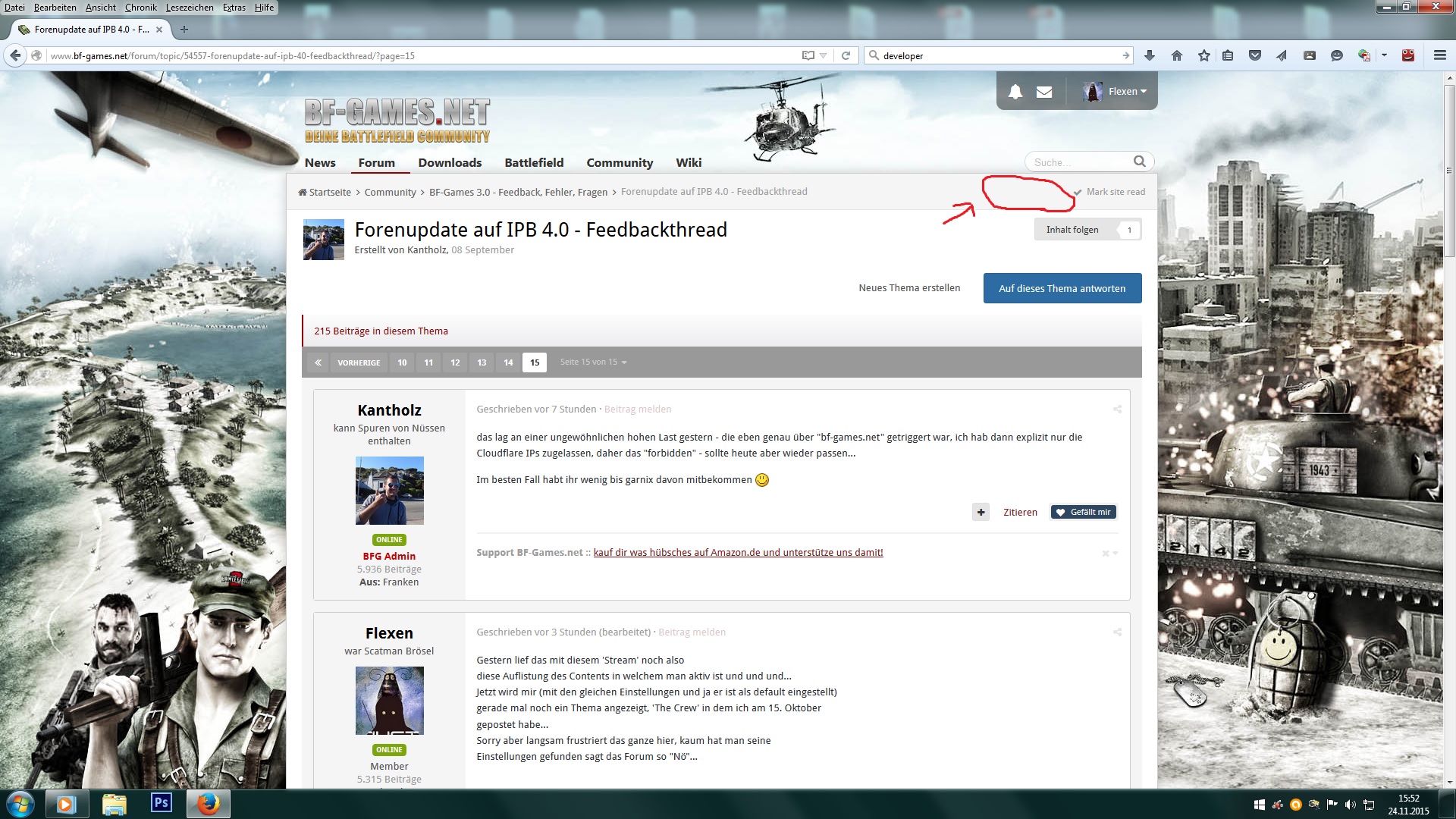Go to the Firefox home icon

pos(1177,55)
